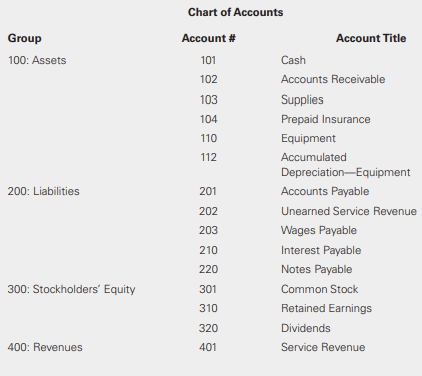Image resolution: width=422 pixels, height=376 pixels.
Task: Select the Cash account title
Action: [x=293, y=60]
